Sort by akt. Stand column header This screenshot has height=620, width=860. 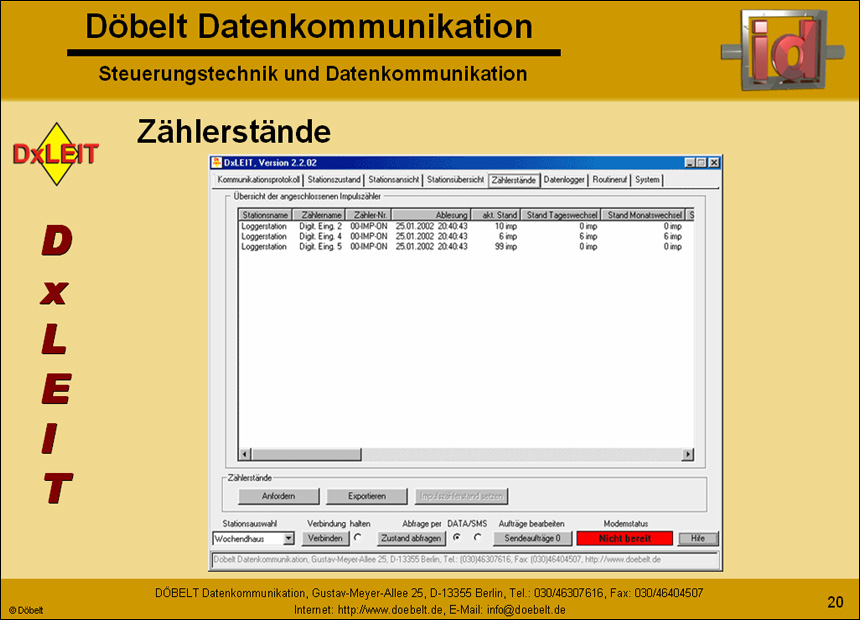(496, 215)
